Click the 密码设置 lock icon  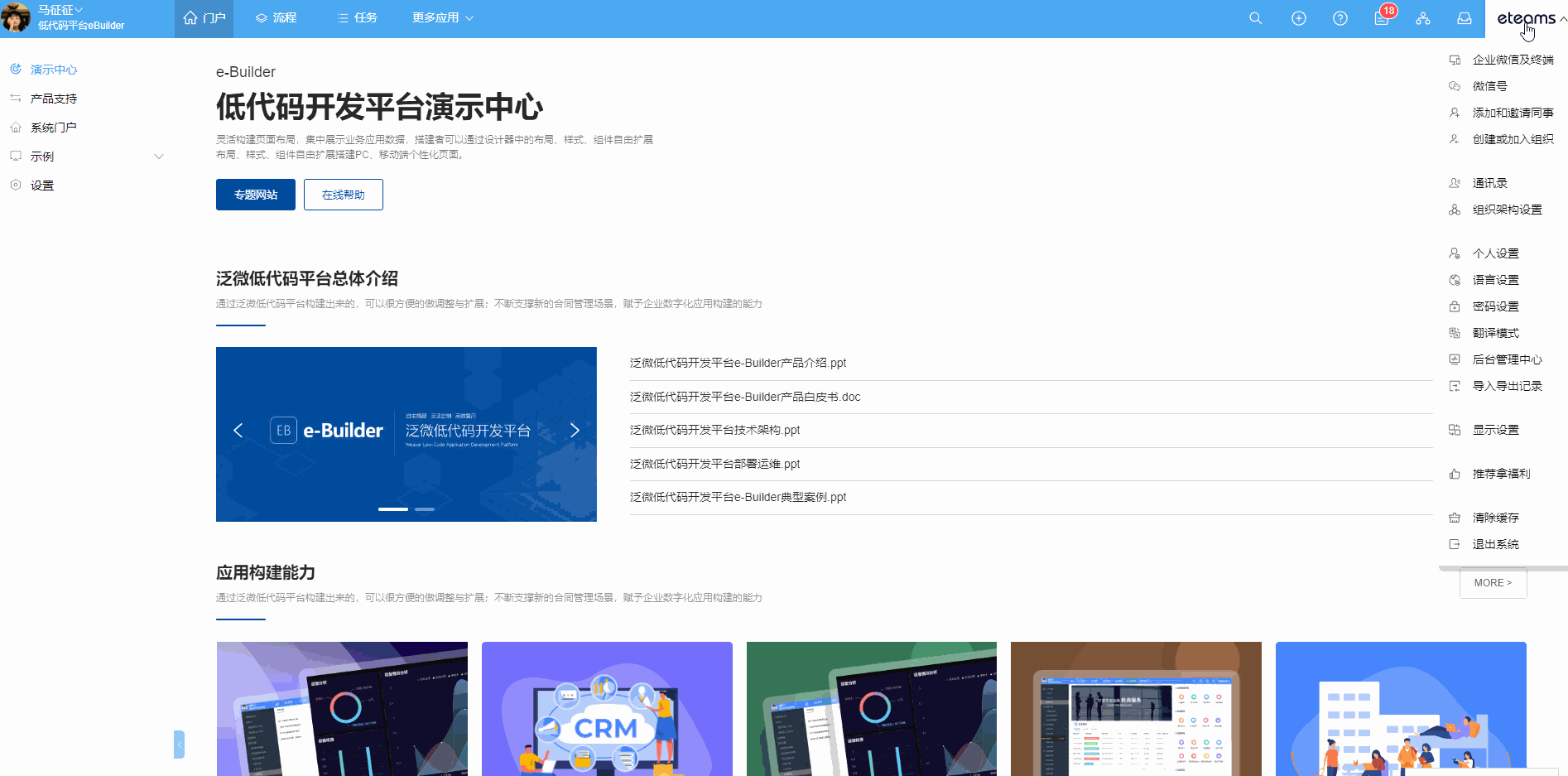point(1455,306)
